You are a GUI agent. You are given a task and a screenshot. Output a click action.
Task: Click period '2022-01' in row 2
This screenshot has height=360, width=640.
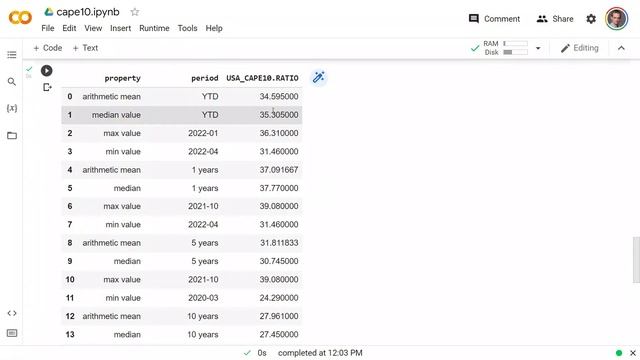pyautogui.click(x=203, y=133)
